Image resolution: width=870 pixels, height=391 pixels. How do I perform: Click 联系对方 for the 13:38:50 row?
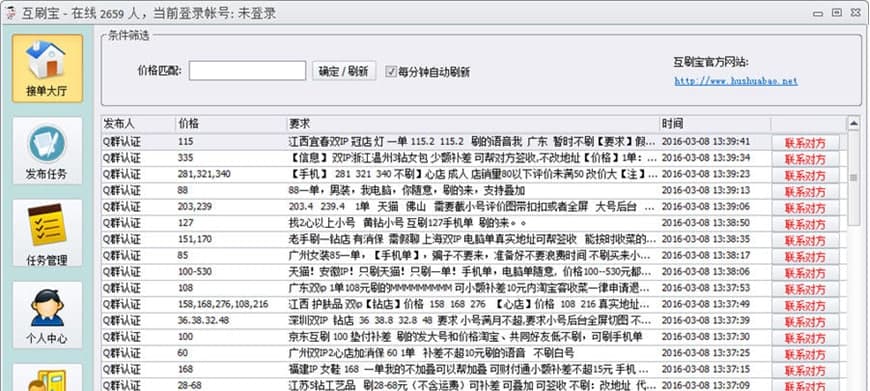point(805,224)
